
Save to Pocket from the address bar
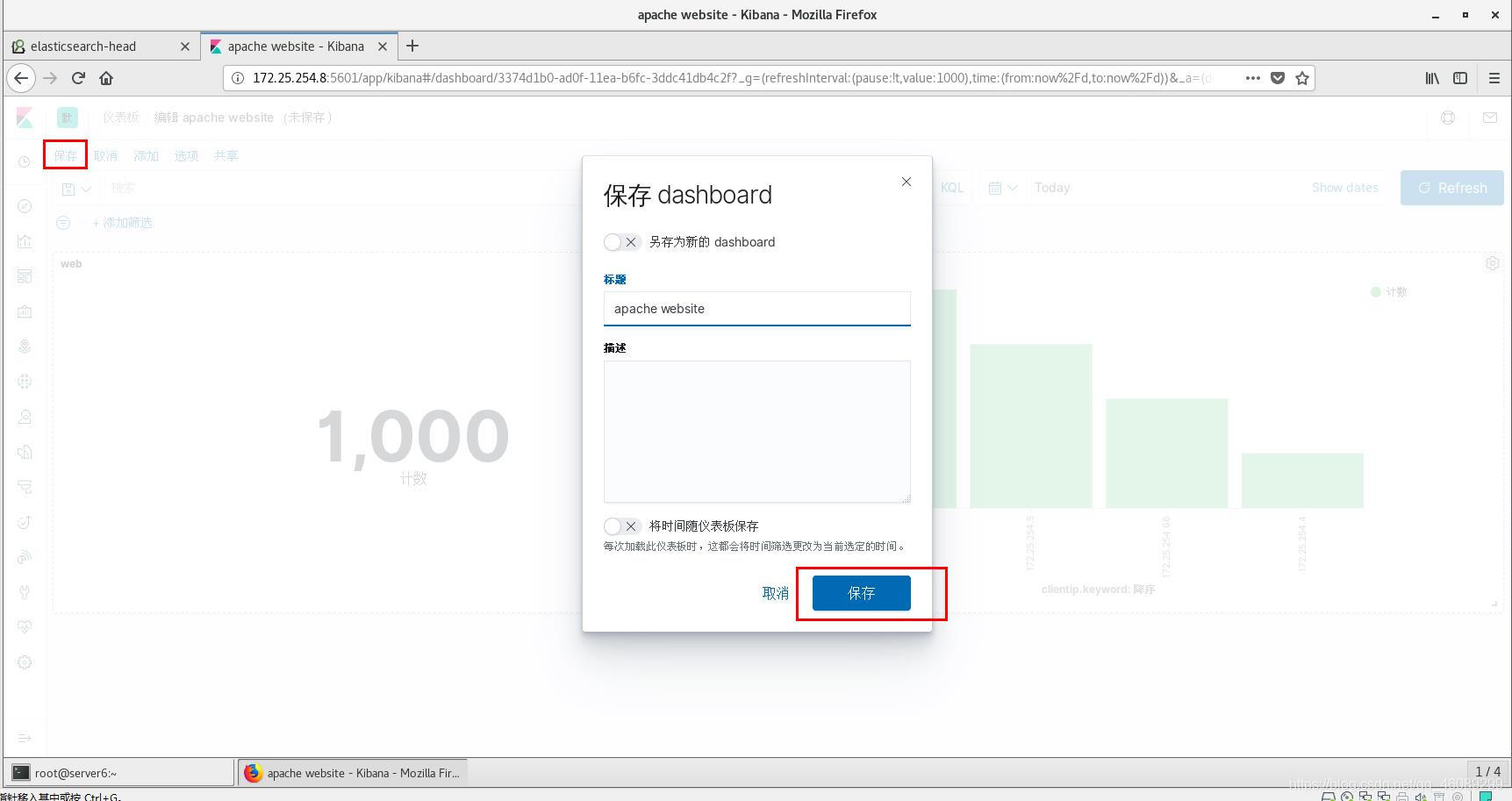[x=1278, y=78]
